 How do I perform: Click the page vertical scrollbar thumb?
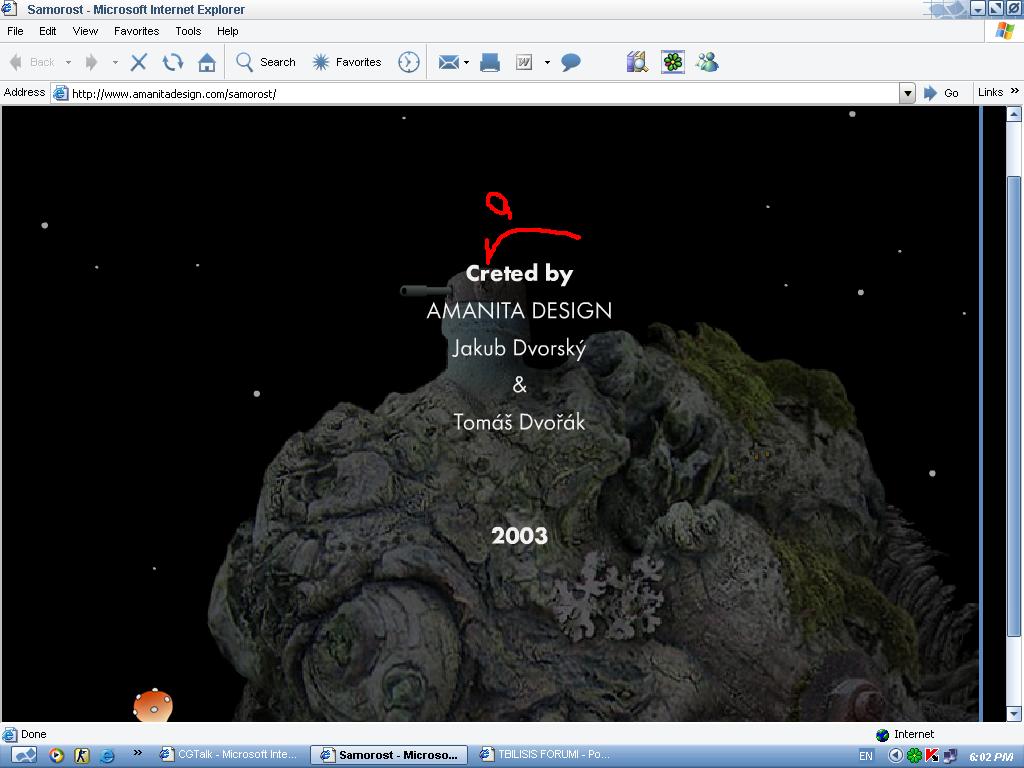pos(1014,405)
